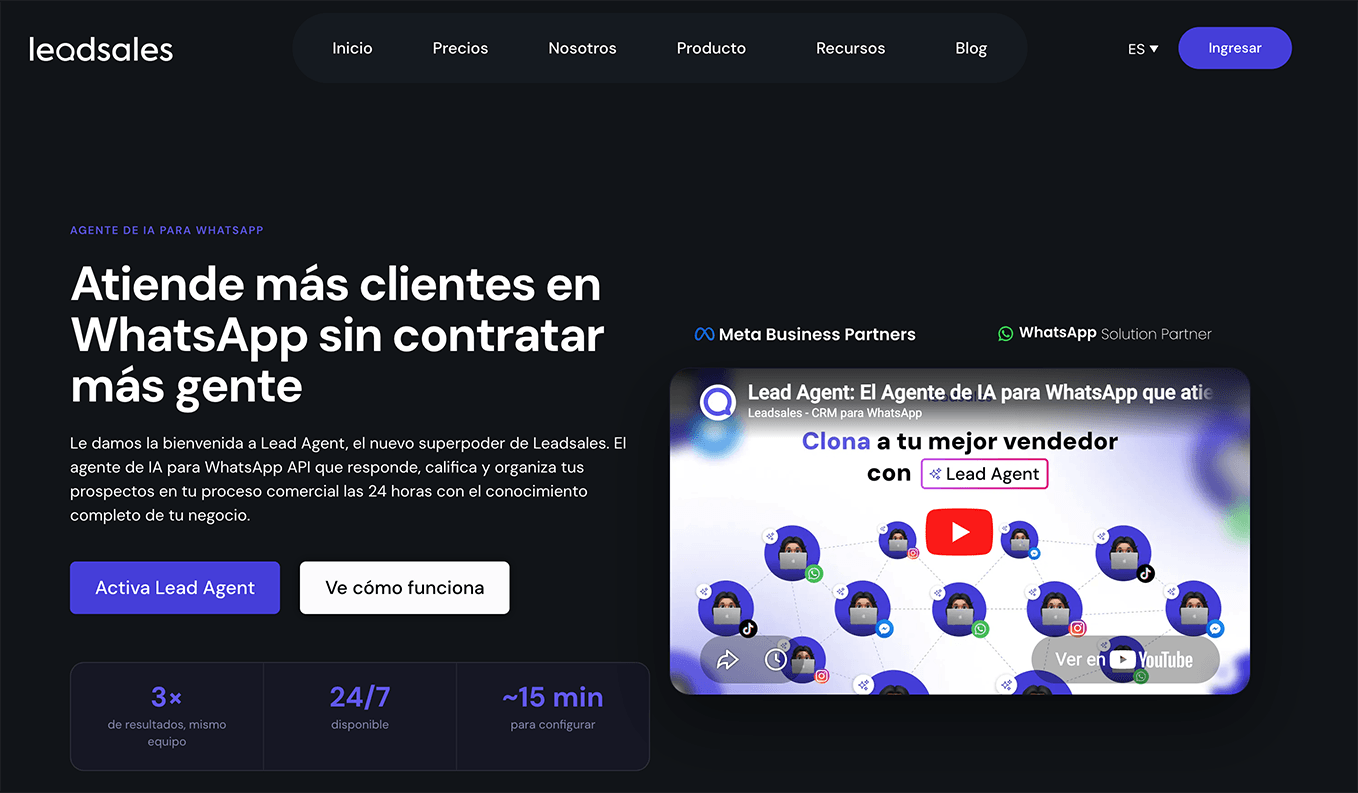
Task: Click the Ingresar login button
Action: (x=1235, y=48)
